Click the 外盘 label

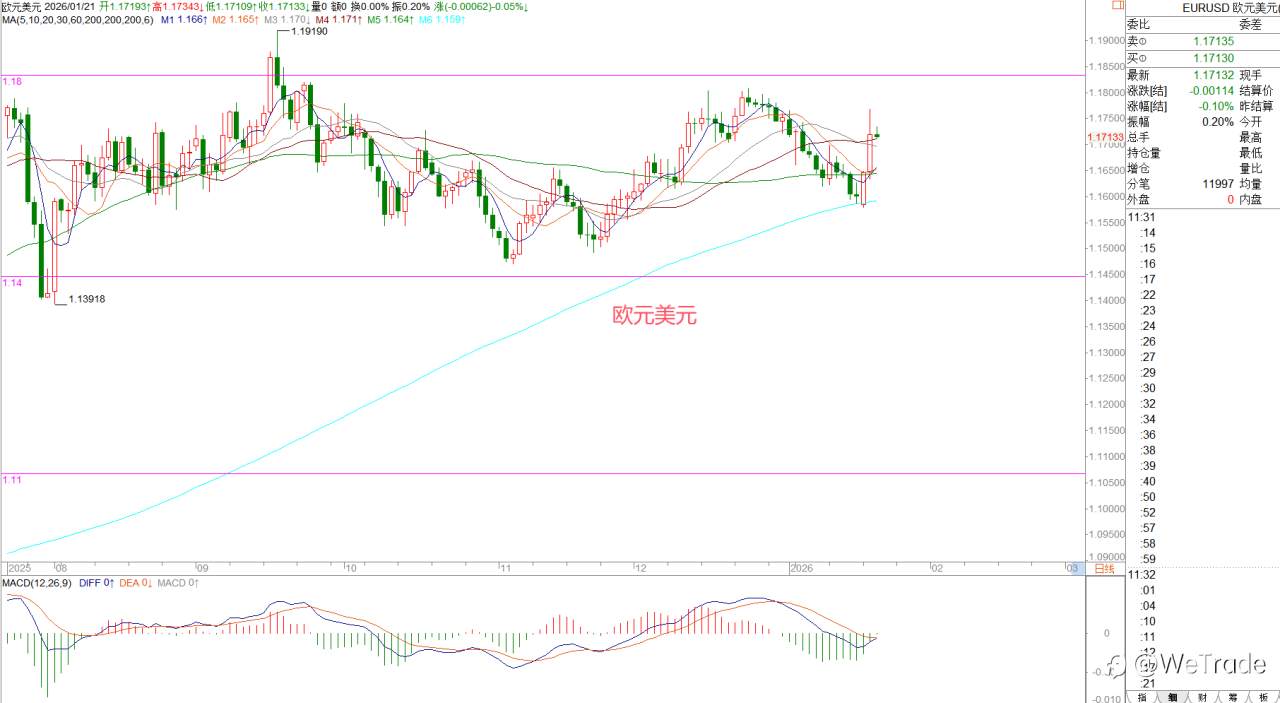coord(1139,200)
